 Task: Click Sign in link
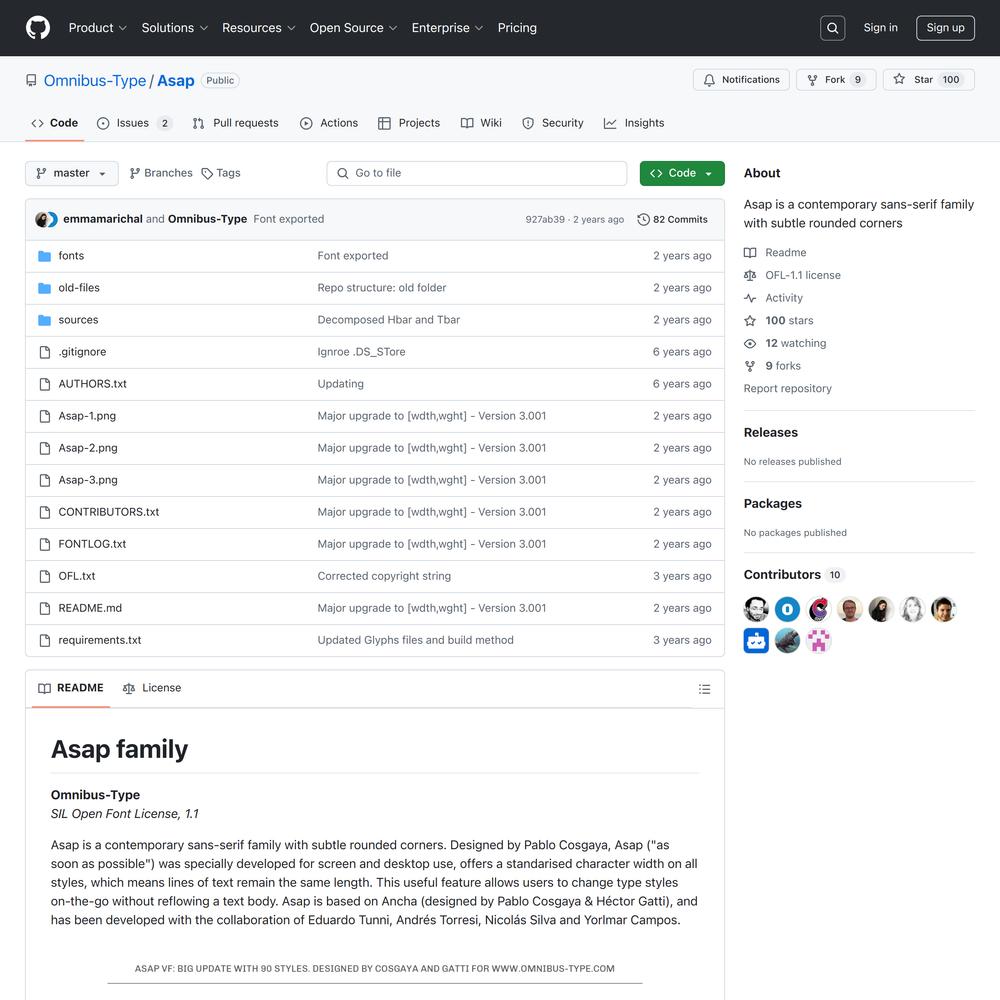880,28
